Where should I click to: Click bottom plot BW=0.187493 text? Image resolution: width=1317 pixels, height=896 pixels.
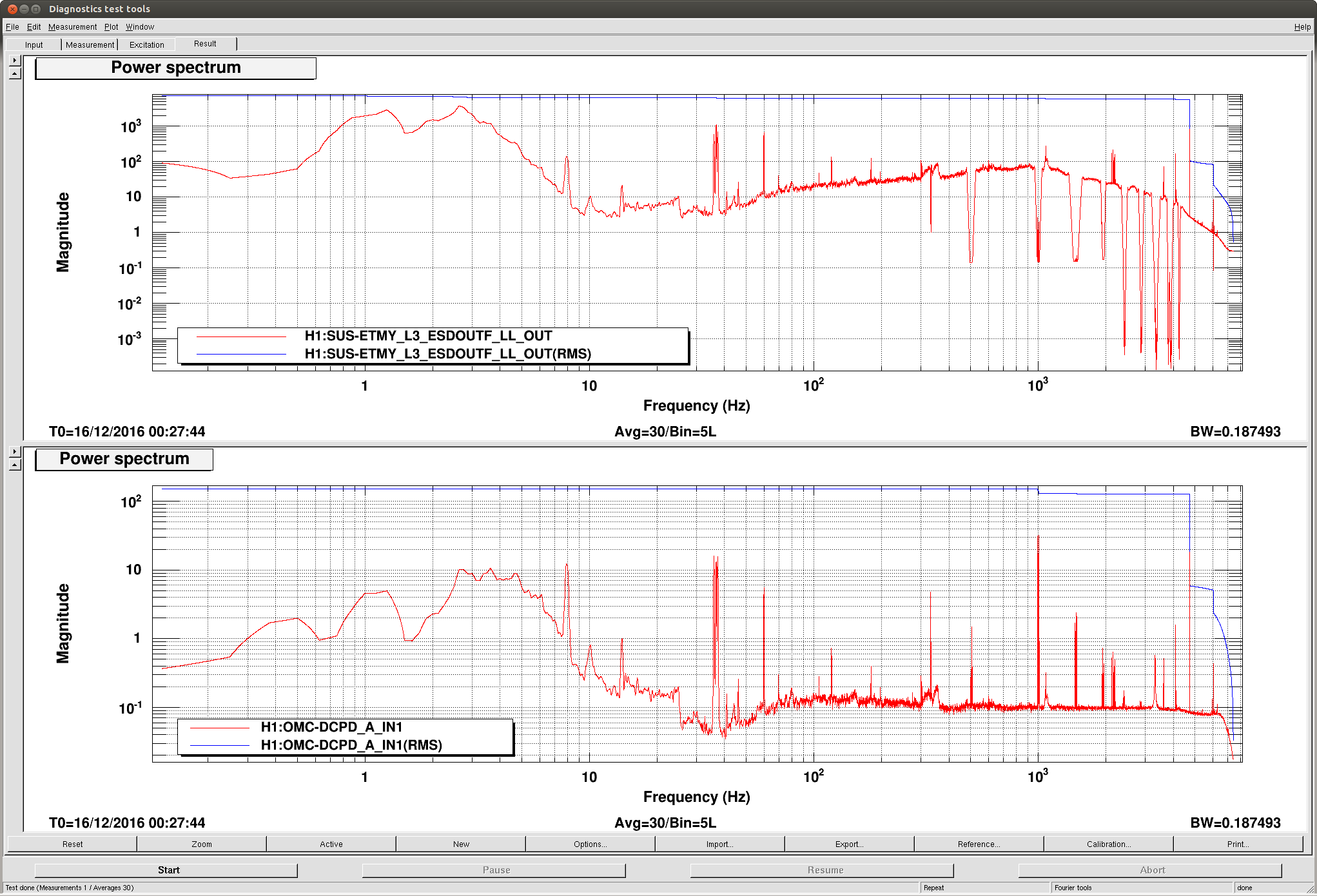tap(1235, 823)
